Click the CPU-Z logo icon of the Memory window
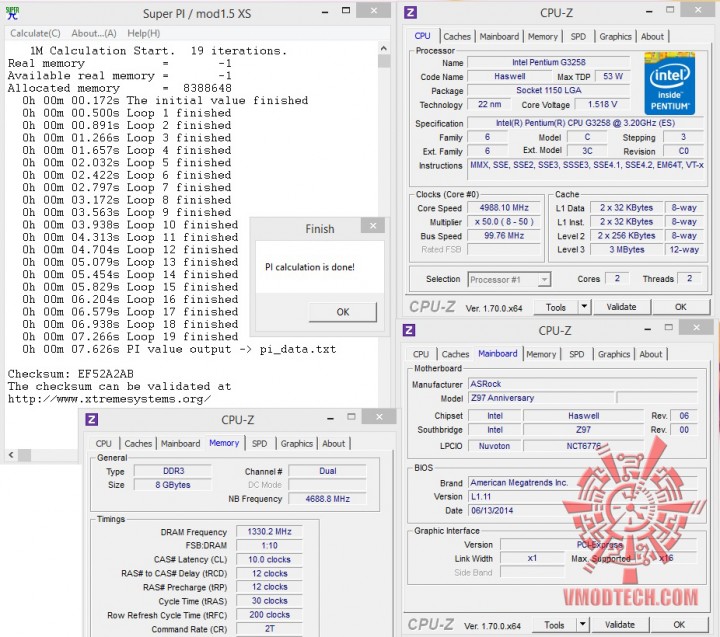Screen dimensions: 720x637 click(92, 419)
